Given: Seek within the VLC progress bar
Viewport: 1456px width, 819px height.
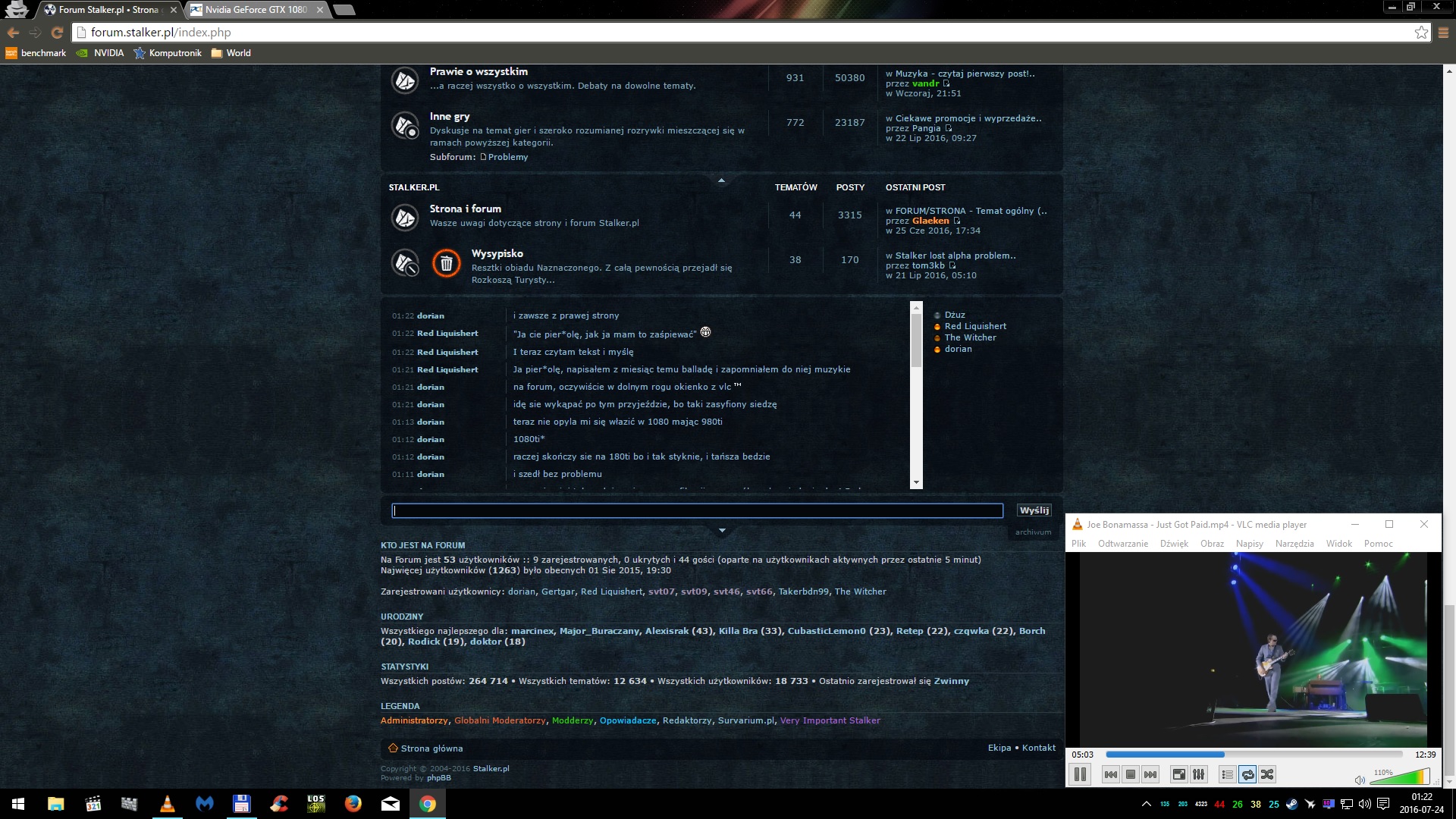Looking at the screenshot, I should coord(1255,755).
